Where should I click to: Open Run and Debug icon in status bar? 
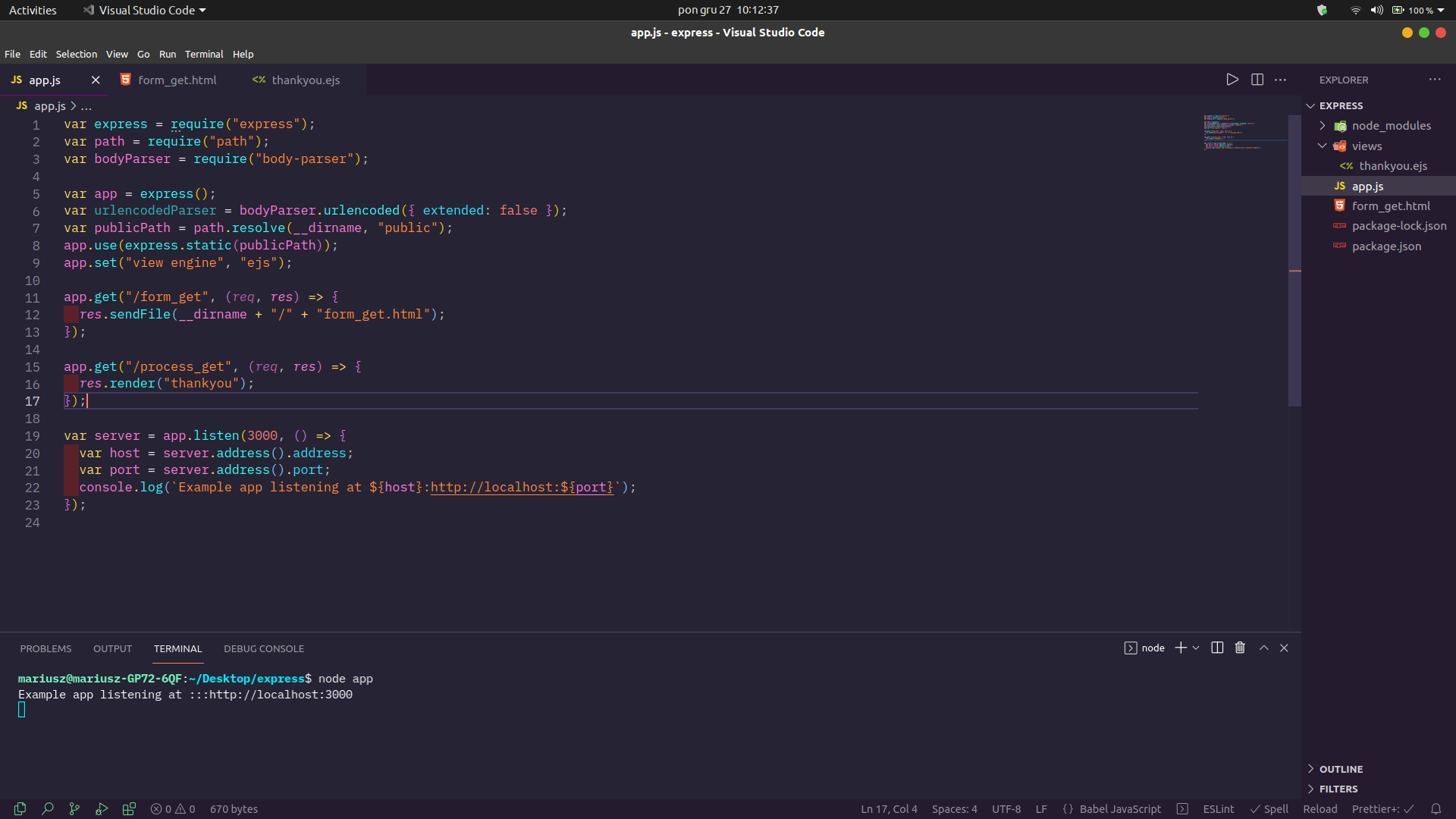[102, 809]
